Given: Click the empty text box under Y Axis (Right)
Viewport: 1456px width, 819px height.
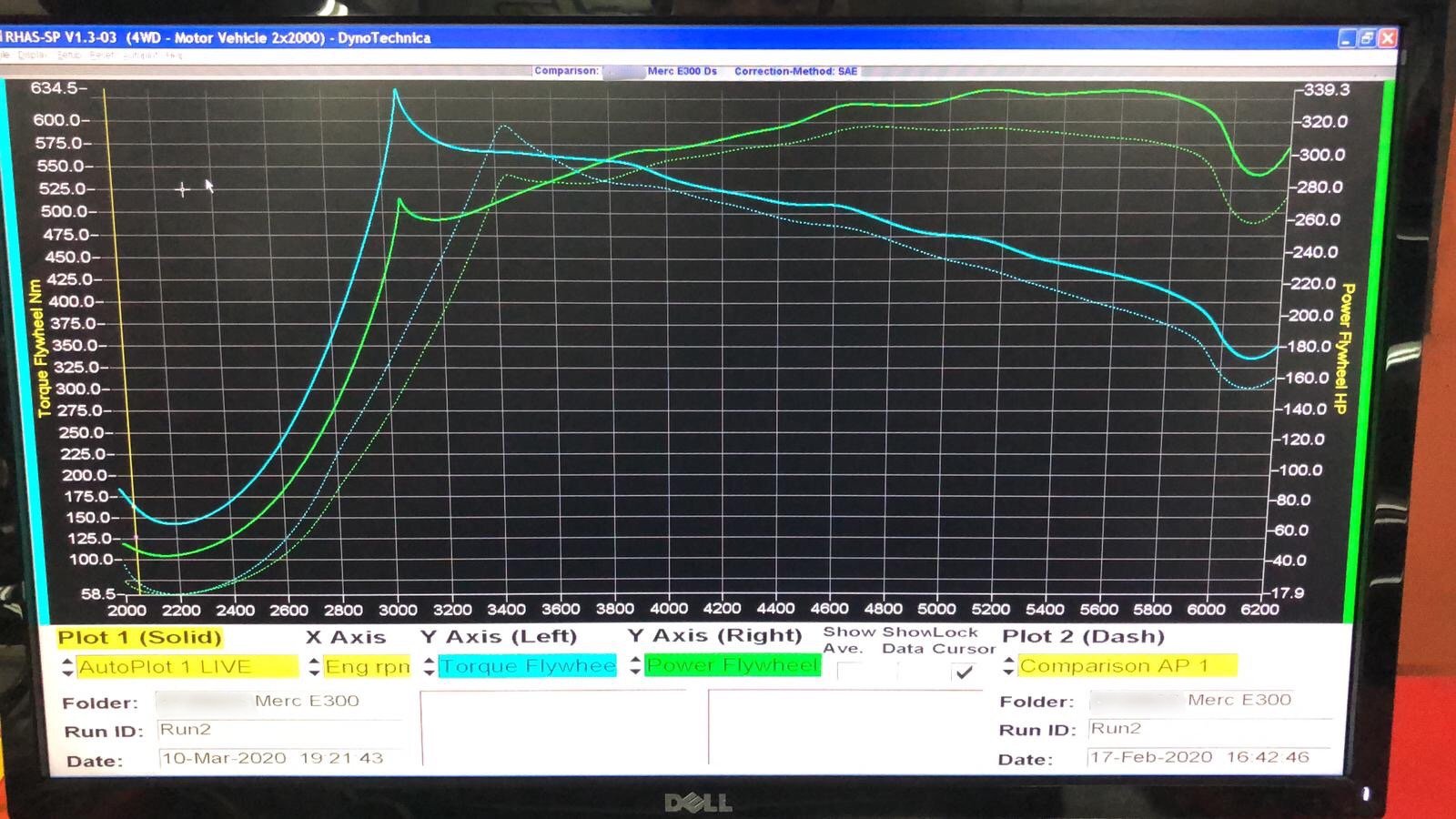Looking at the screenshot, I should point(845,727).
